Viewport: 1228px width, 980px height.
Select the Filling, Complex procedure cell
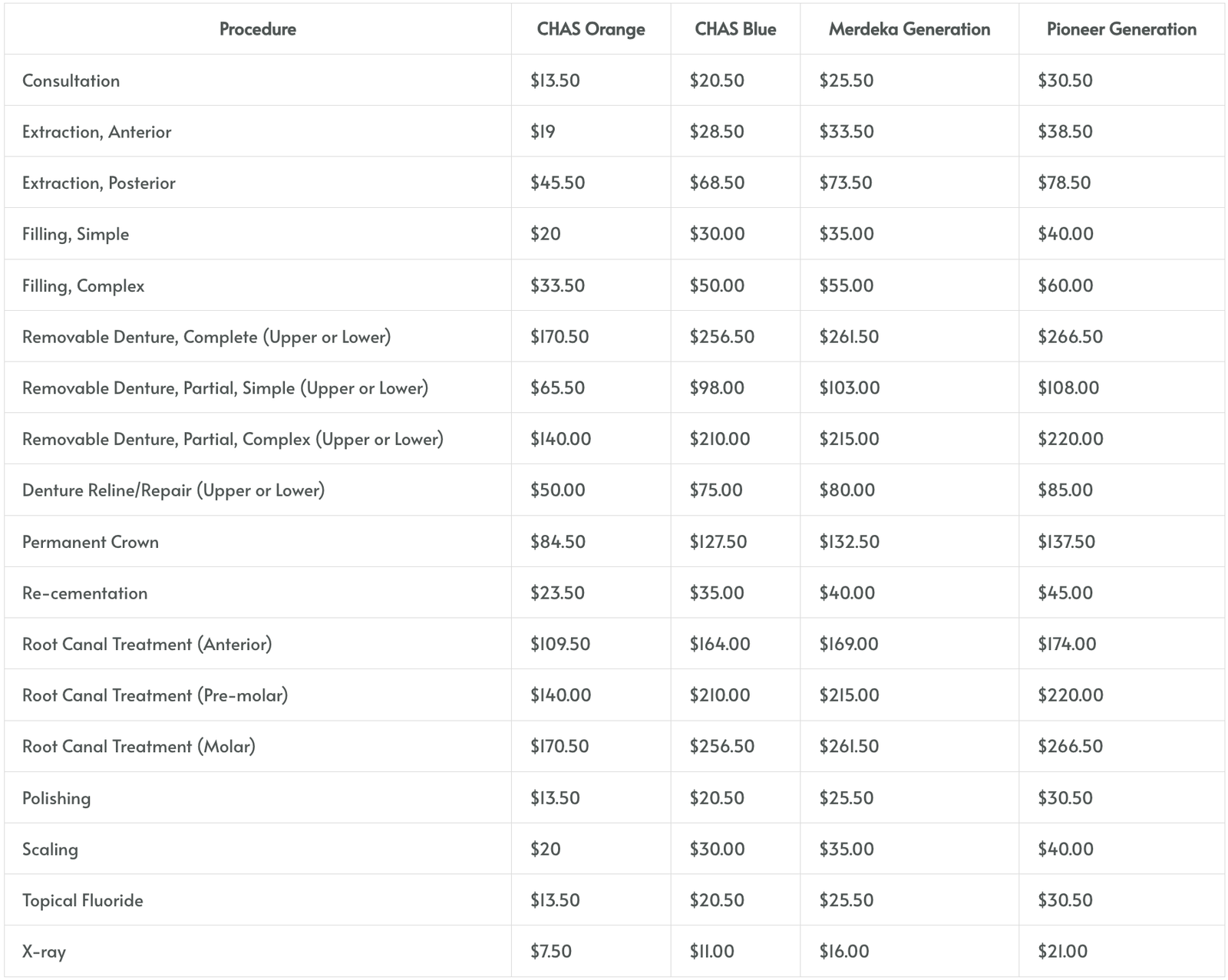[x=84, y=285]
